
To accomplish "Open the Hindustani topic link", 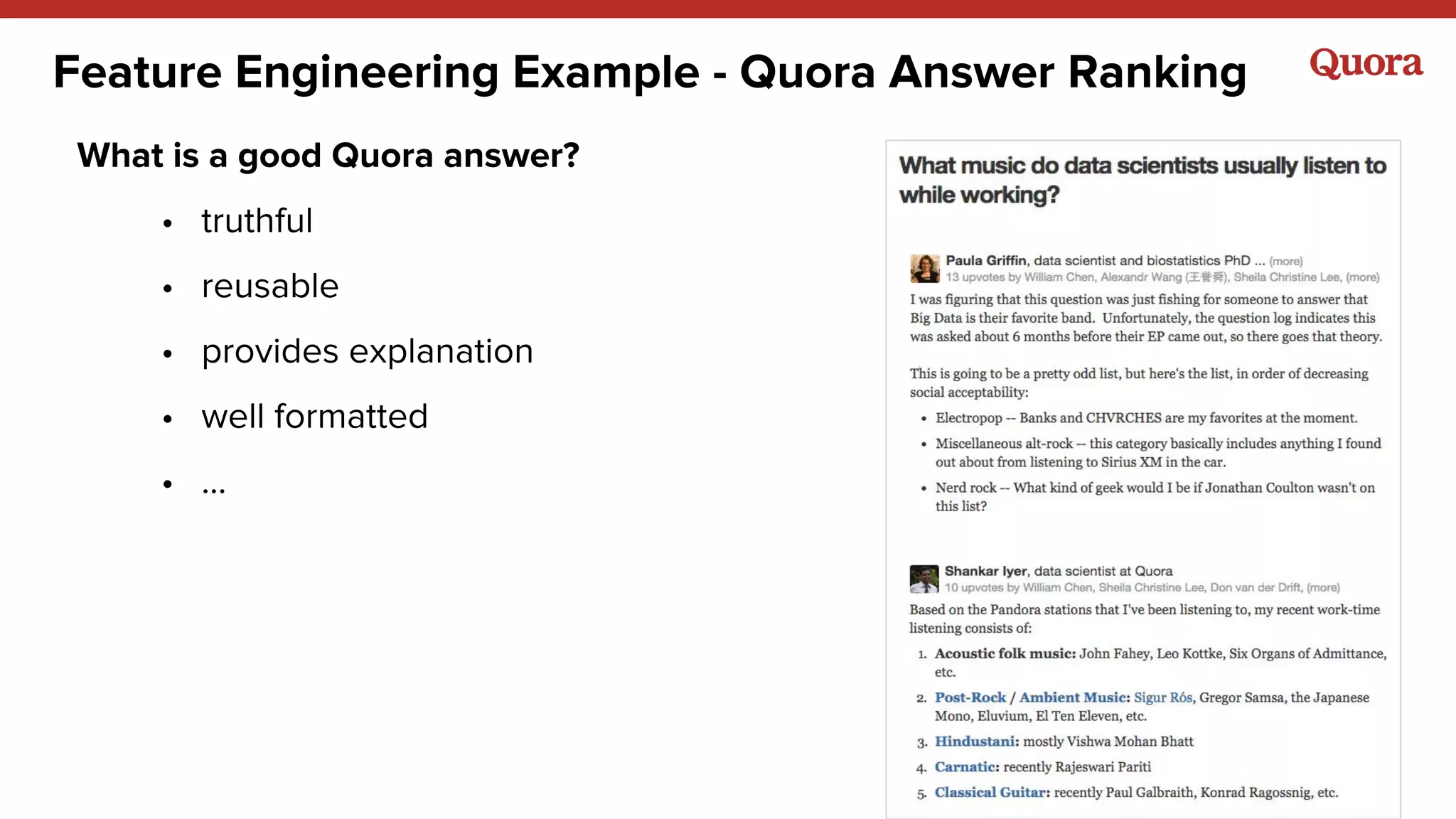I will coord(975,742).
